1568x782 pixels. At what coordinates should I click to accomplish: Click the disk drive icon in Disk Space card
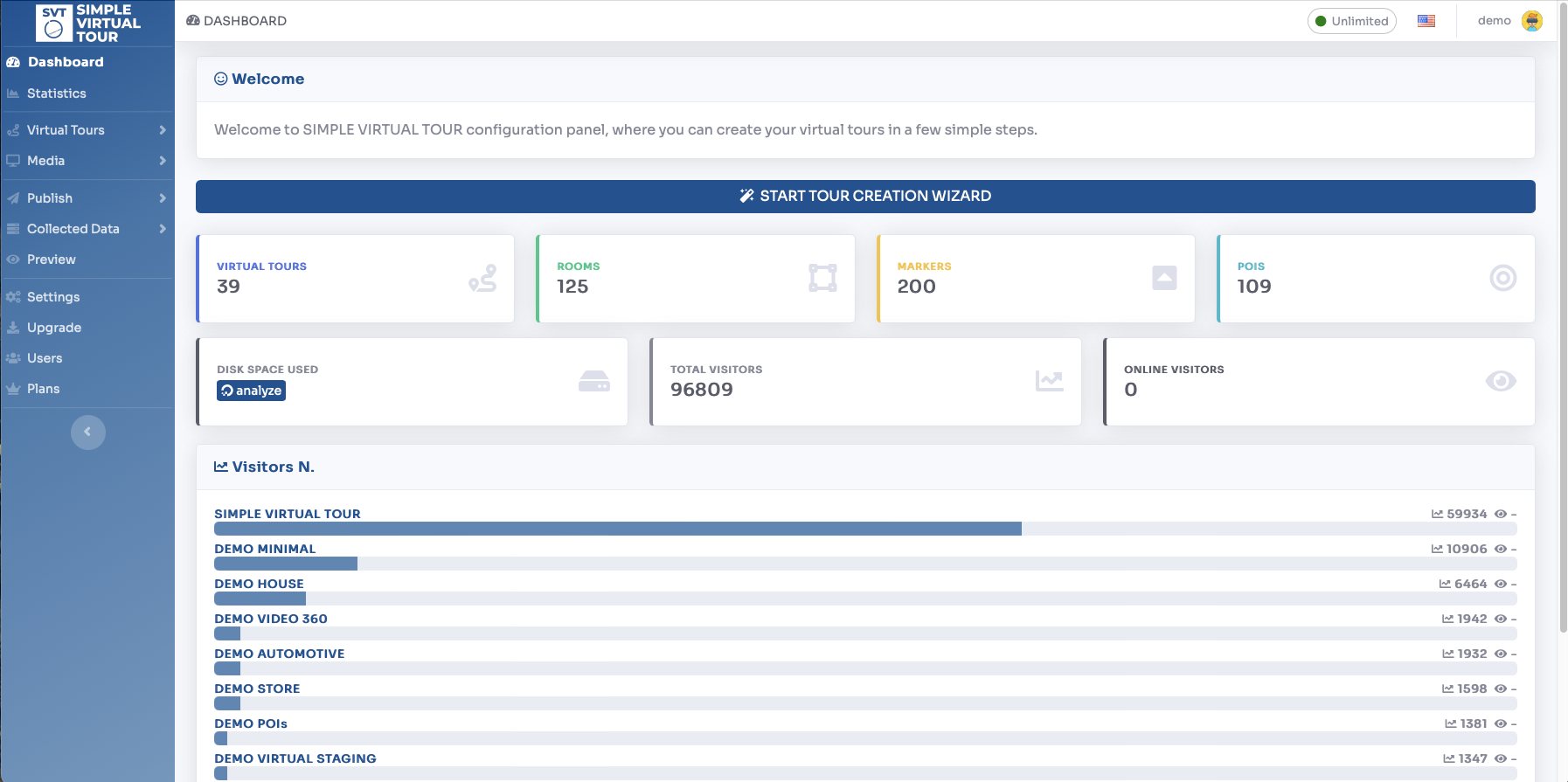point(594,382)
